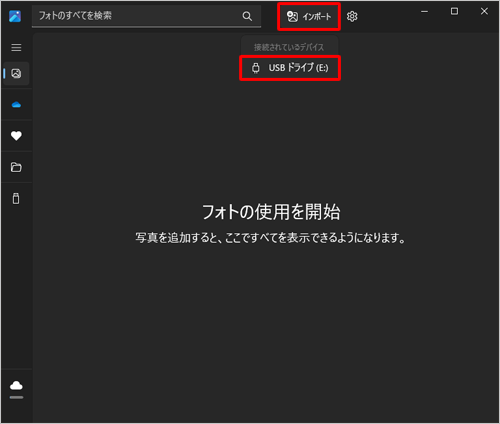Click the white cloud storage icon at bottom
The width and height of the screenshot is (500, 424).
click(x=16, y=386)
